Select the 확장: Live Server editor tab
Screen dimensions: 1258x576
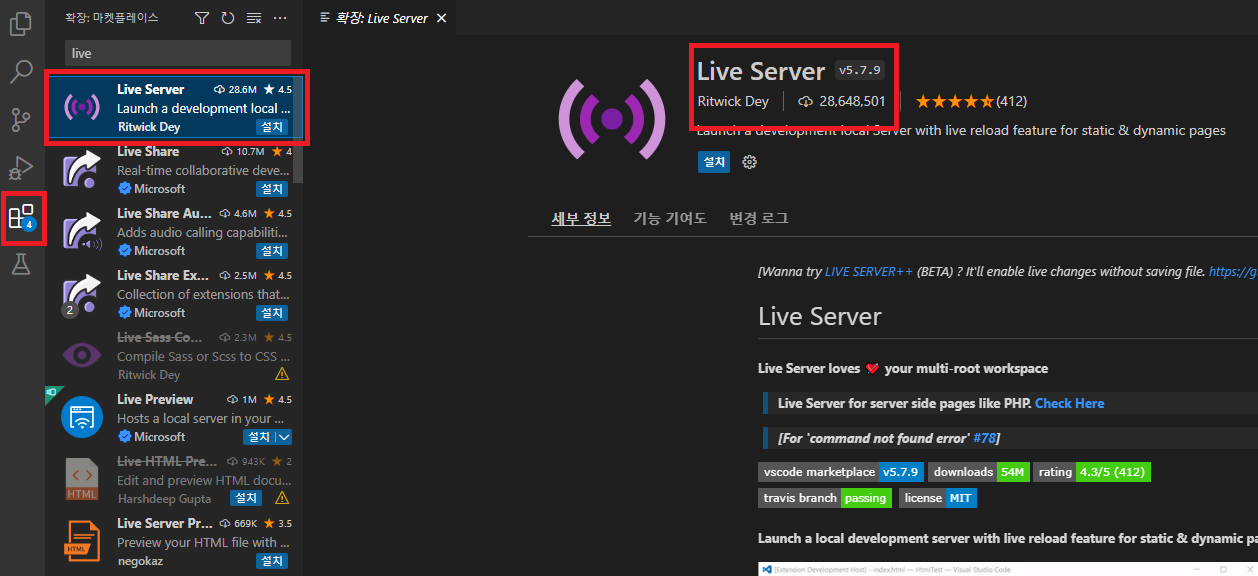[x=380, y=18]
